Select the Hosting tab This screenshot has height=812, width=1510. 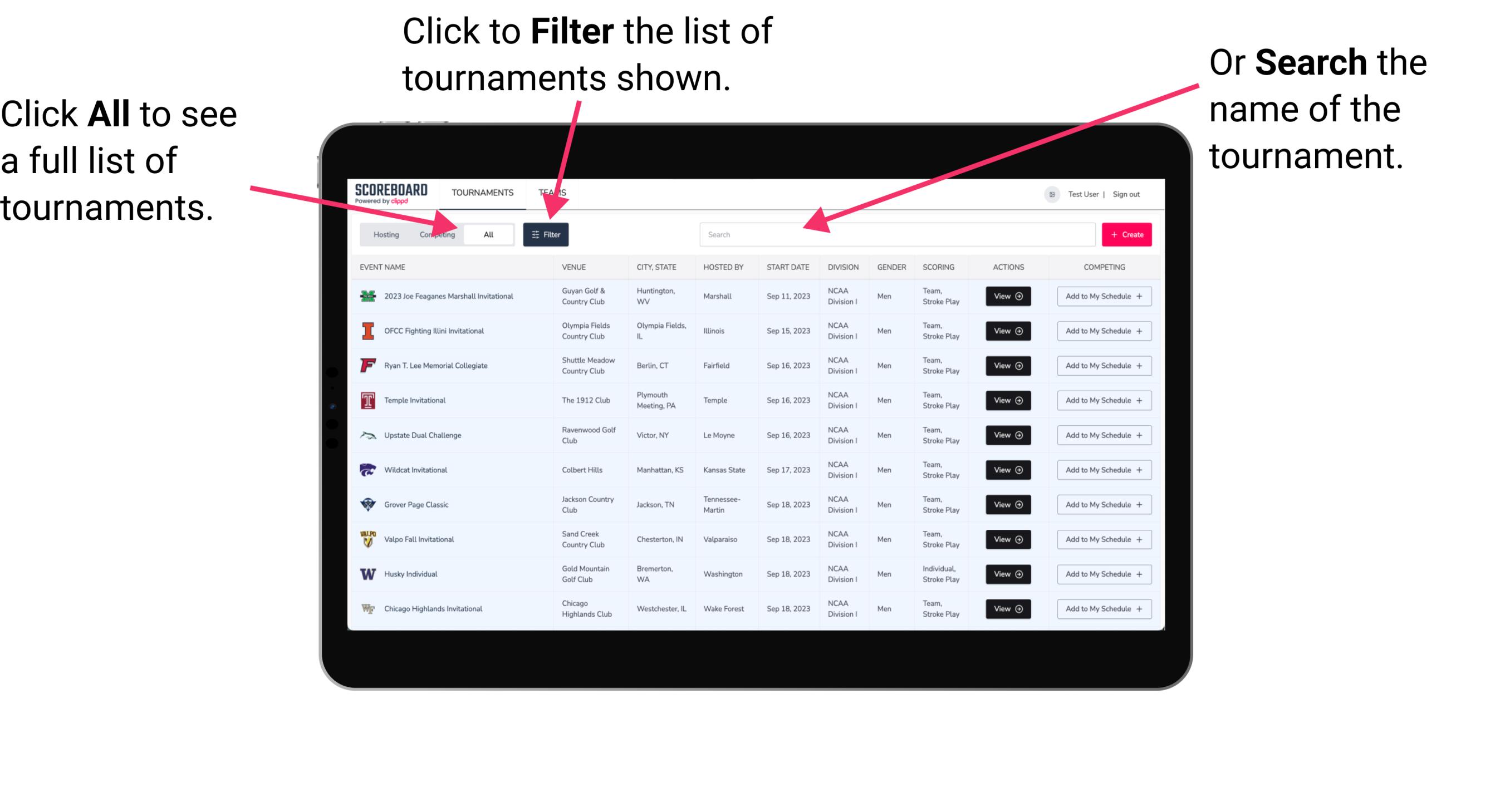pyautogui.click(x=384, y=234)
